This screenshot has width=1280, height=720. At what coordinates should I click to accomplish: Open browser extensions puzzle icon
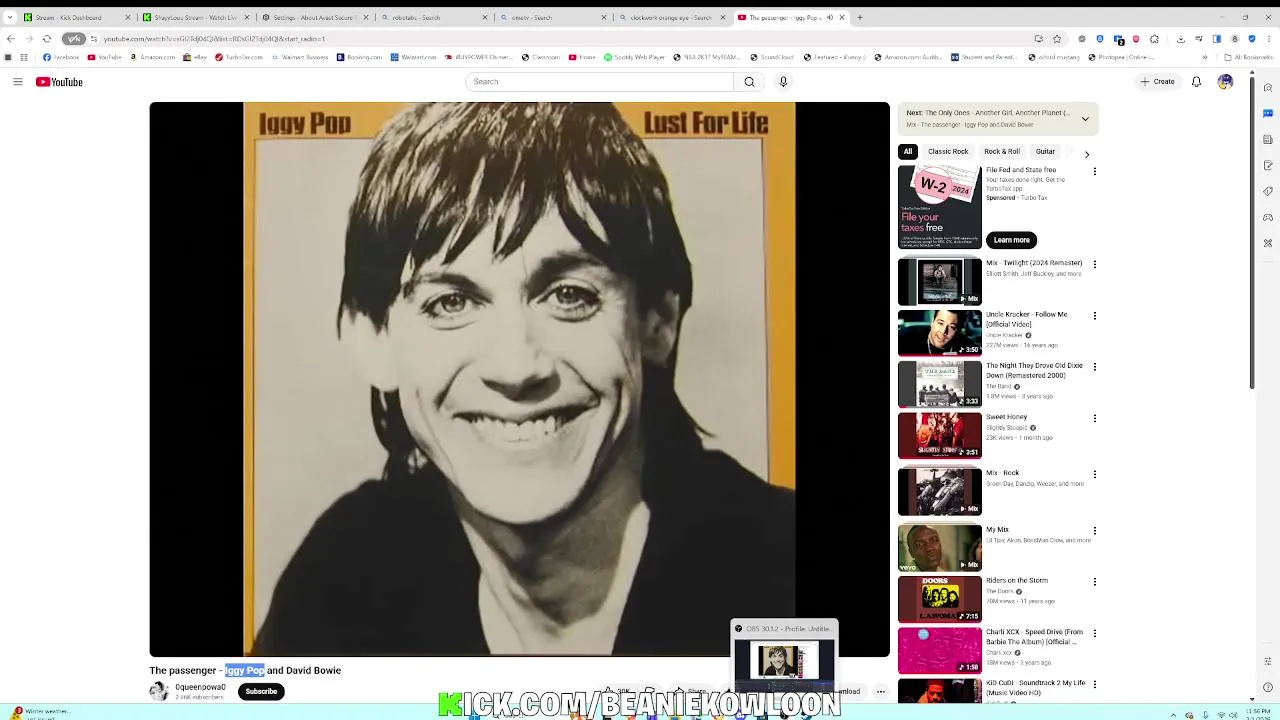tap(1154, 39)
